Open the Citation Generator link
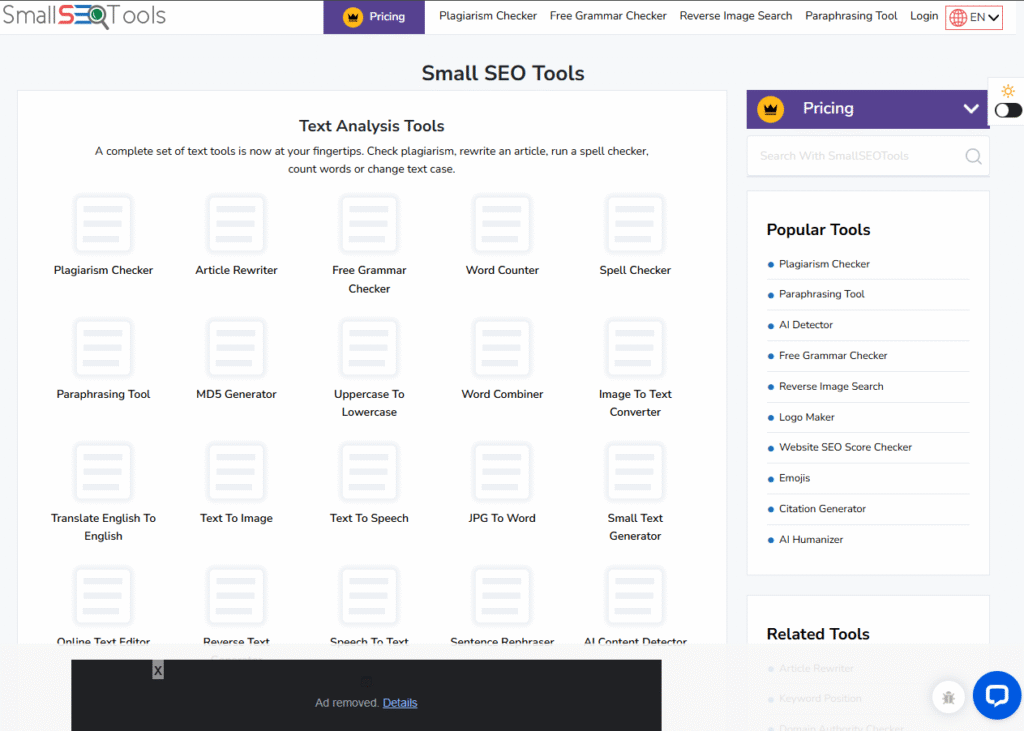Viewport: 1024px width, 731px height. pyautogui.click(x=822, y=509)
